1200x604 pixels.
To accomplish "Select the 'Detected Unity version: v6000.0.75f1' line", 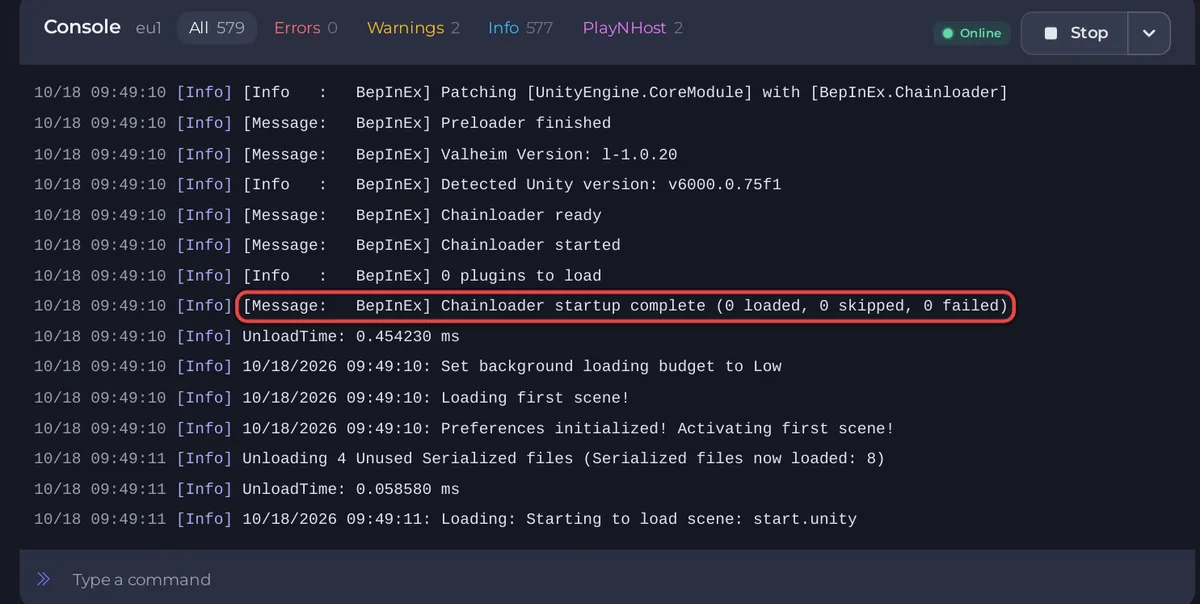I will click(x=408, y=184).
